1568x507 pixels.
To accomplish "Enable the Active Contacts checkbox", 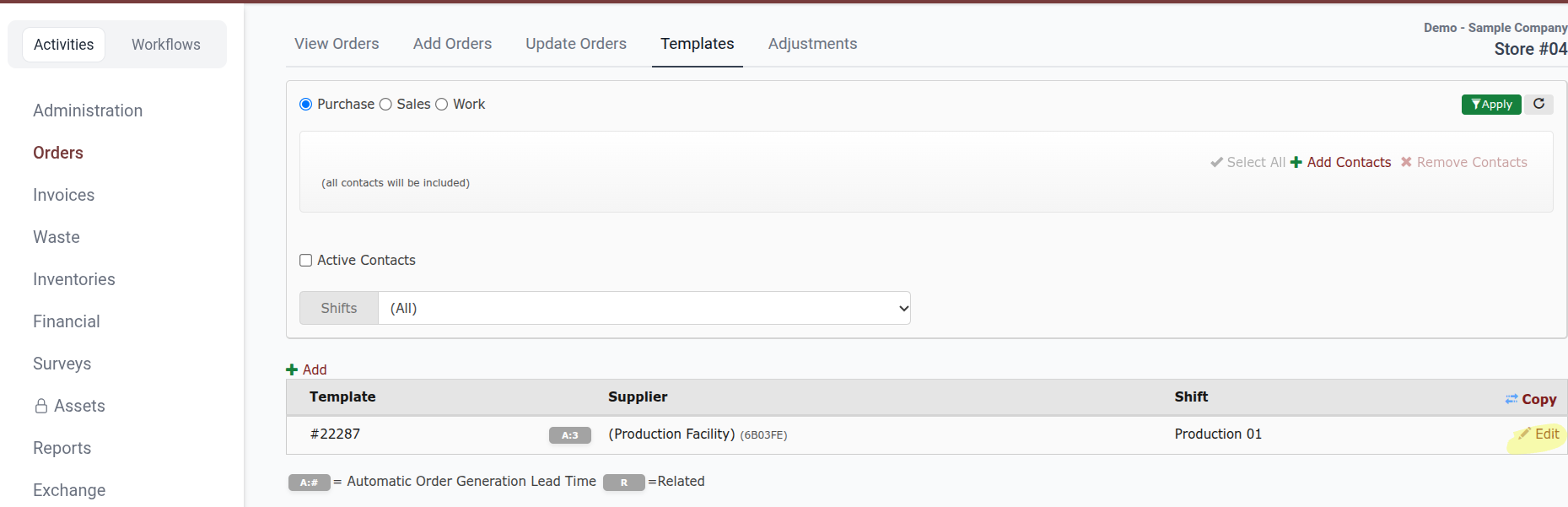I will click(x=306, y=261).
